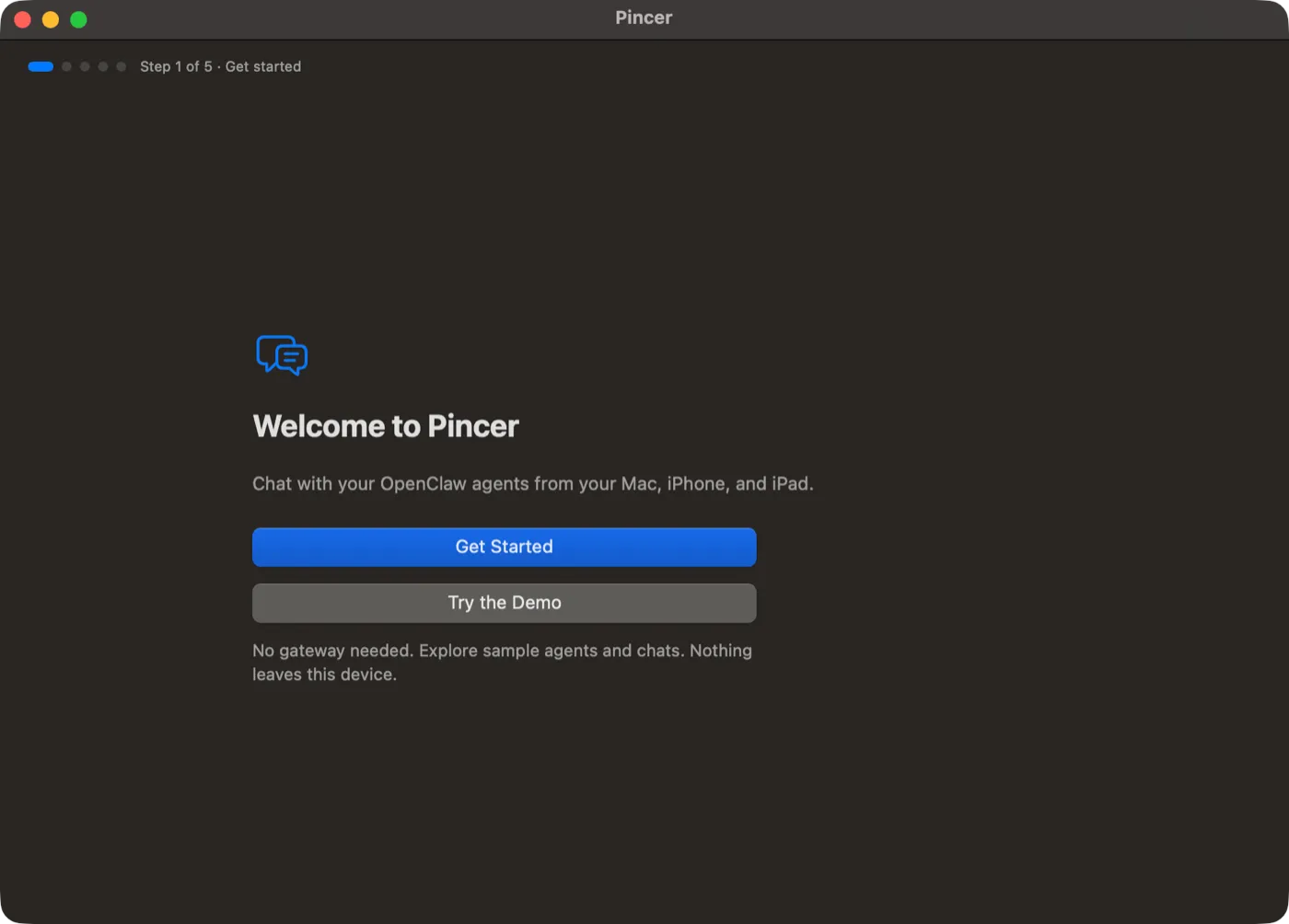Click the "Chat with your OpenClaw agents" subtitle
The height and width of the screenshot is (924, 1289).
[x=533, y=484]
